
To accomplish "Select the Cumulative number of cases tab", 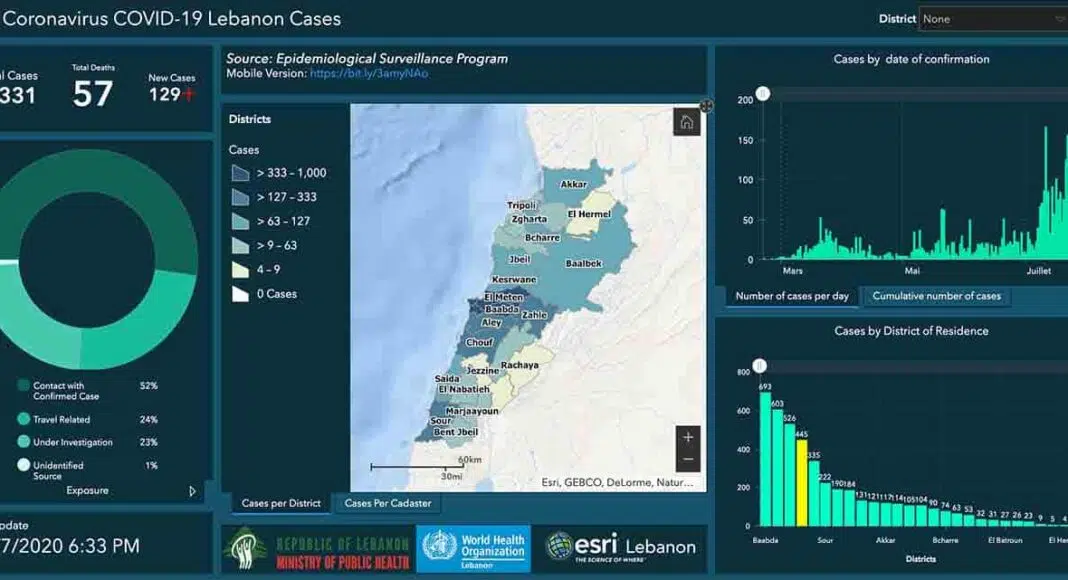I will coord(936,296).
